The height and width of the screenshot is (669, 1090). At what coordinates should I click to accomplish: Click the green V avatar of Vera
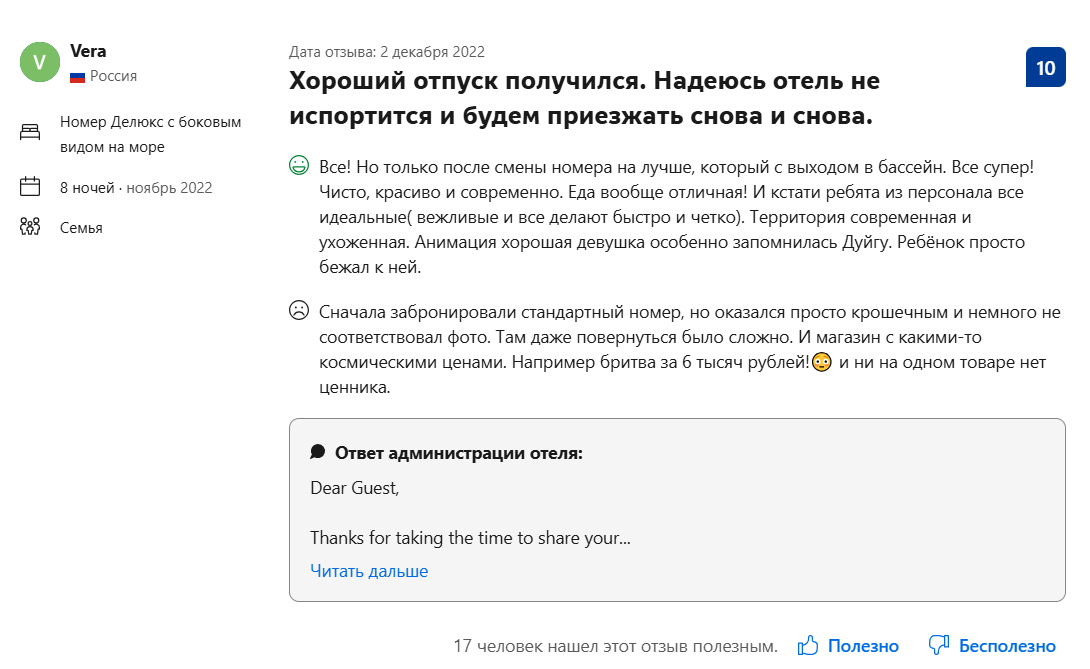click(40, 62)
